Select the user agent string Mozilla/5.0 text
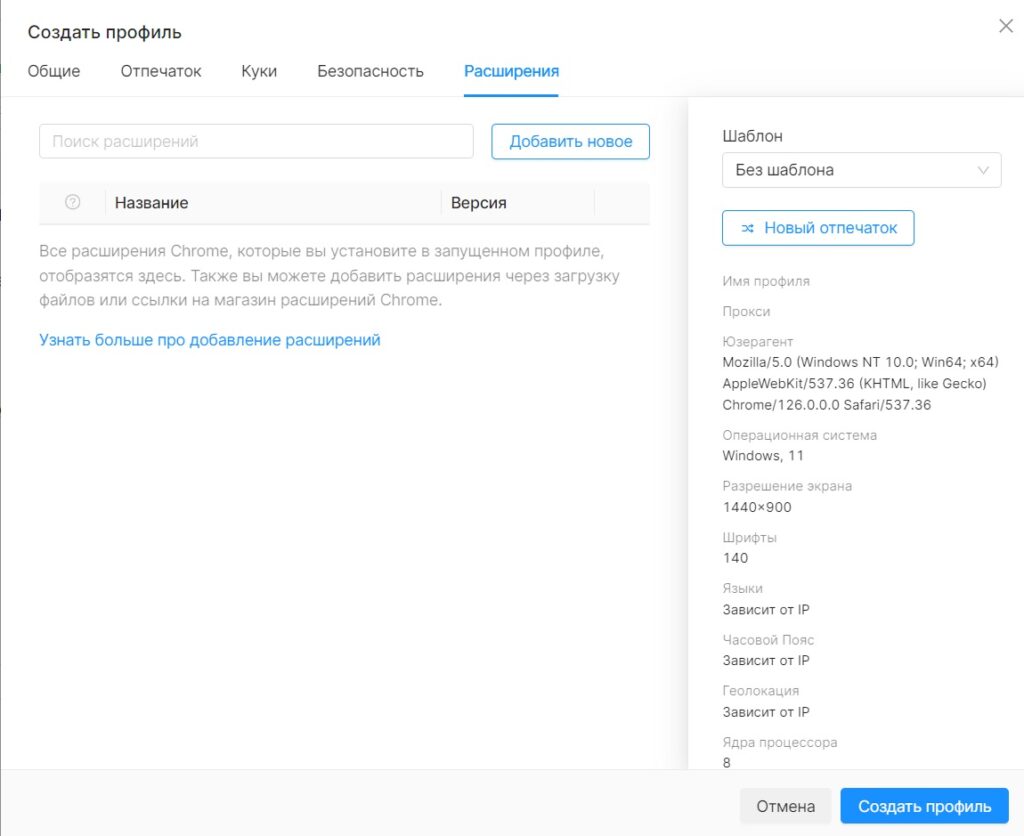The height and width of the screenshot is (836, 1024). pos(860,383)
